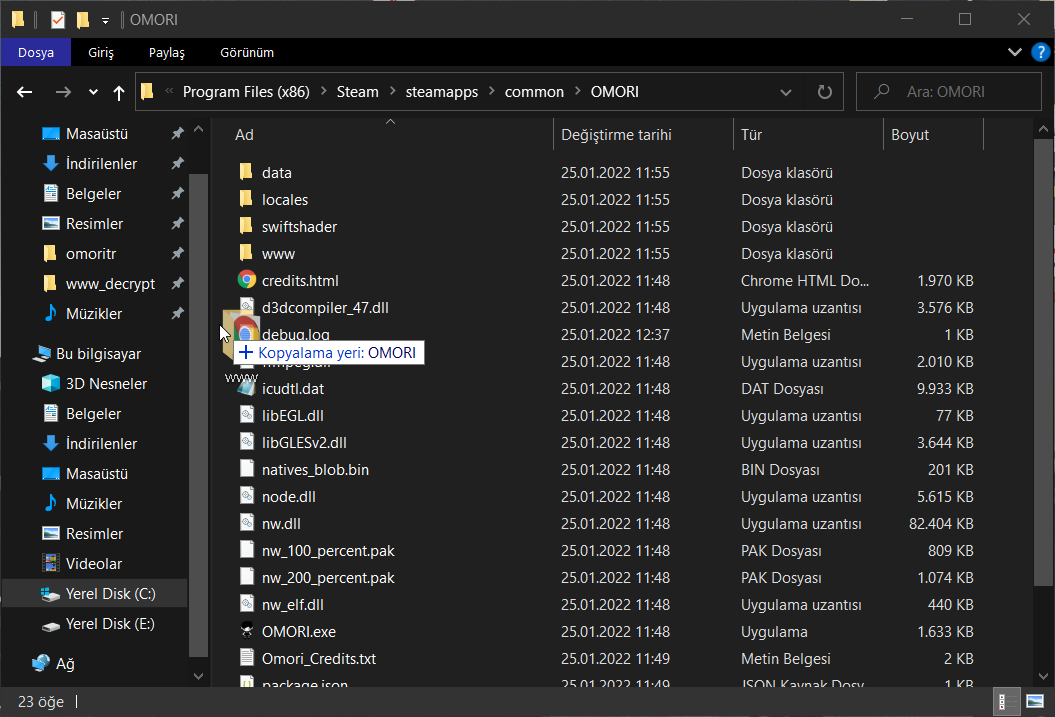
Task: Click navigation pane scroll-down arrow
Action: point(198,676)
